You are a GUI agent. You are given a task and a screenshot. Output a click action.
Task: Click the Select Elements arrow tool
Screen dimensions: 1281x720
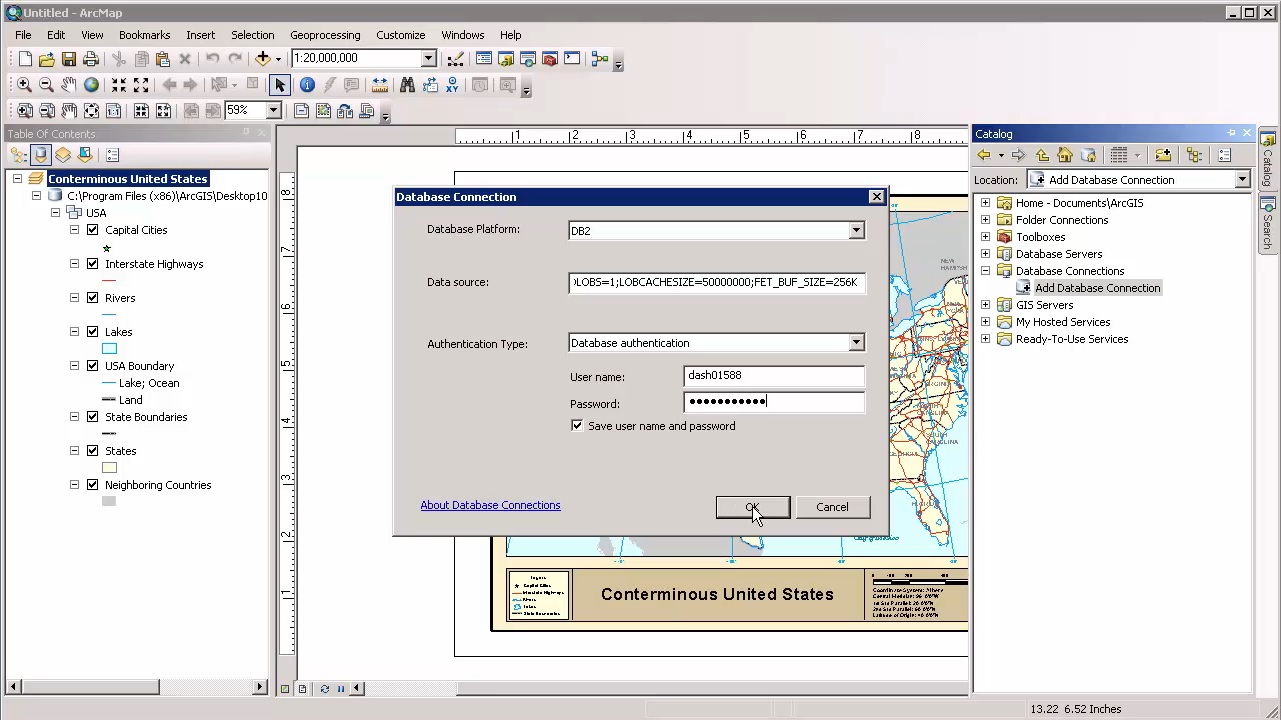pyautogui.click(x=280, y=86)
